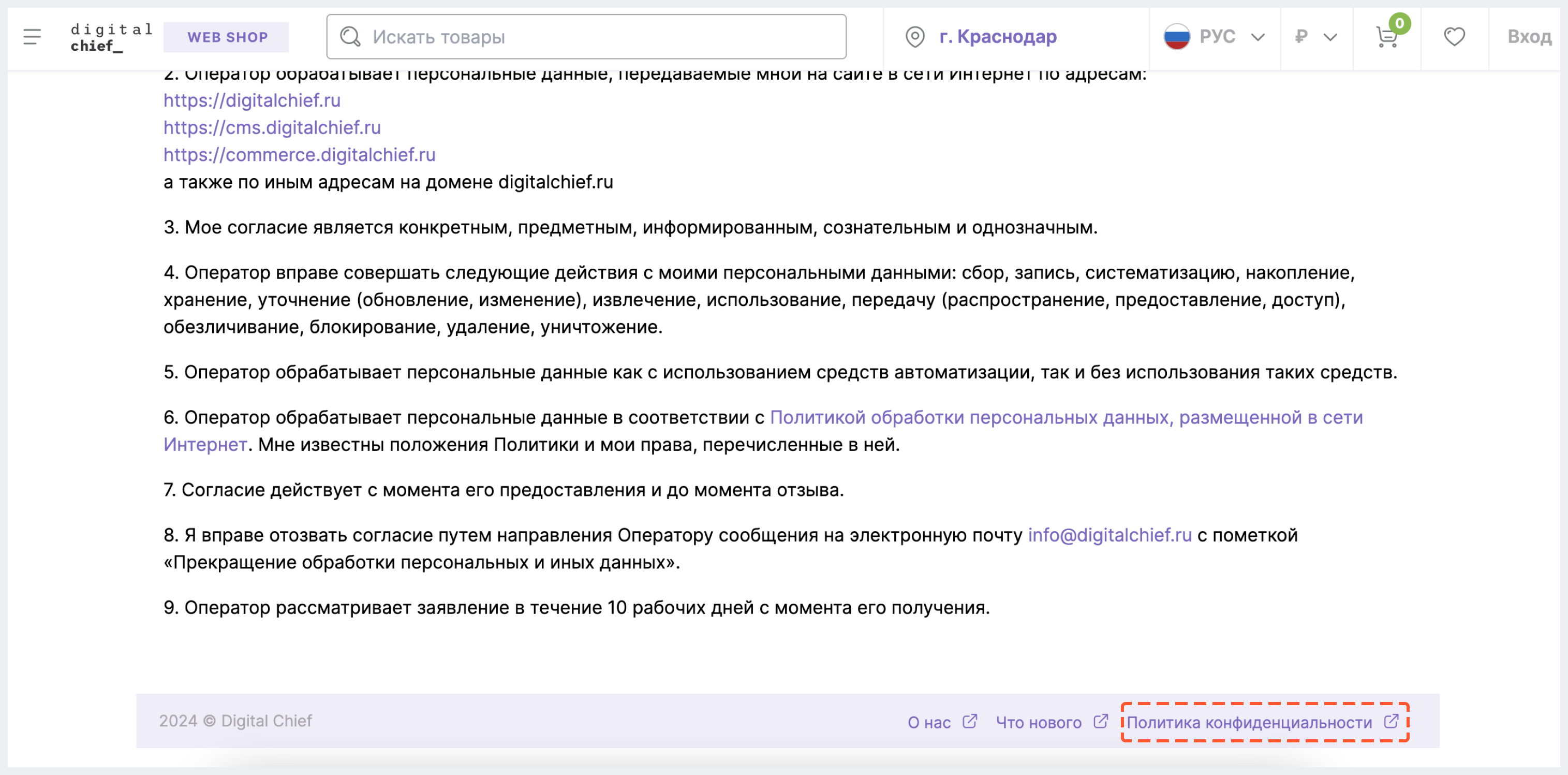Click paragraph '5. Оператор обрабатывает персональные данные'
The height and width of the screenshot is (775, 1568).
[x=780, y=372]
